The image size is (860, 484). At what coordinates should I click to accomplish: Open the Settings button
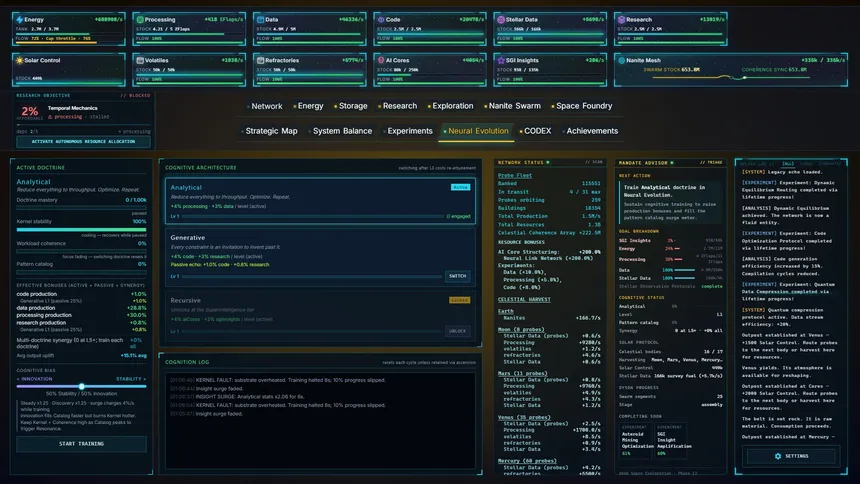point(791,456)
